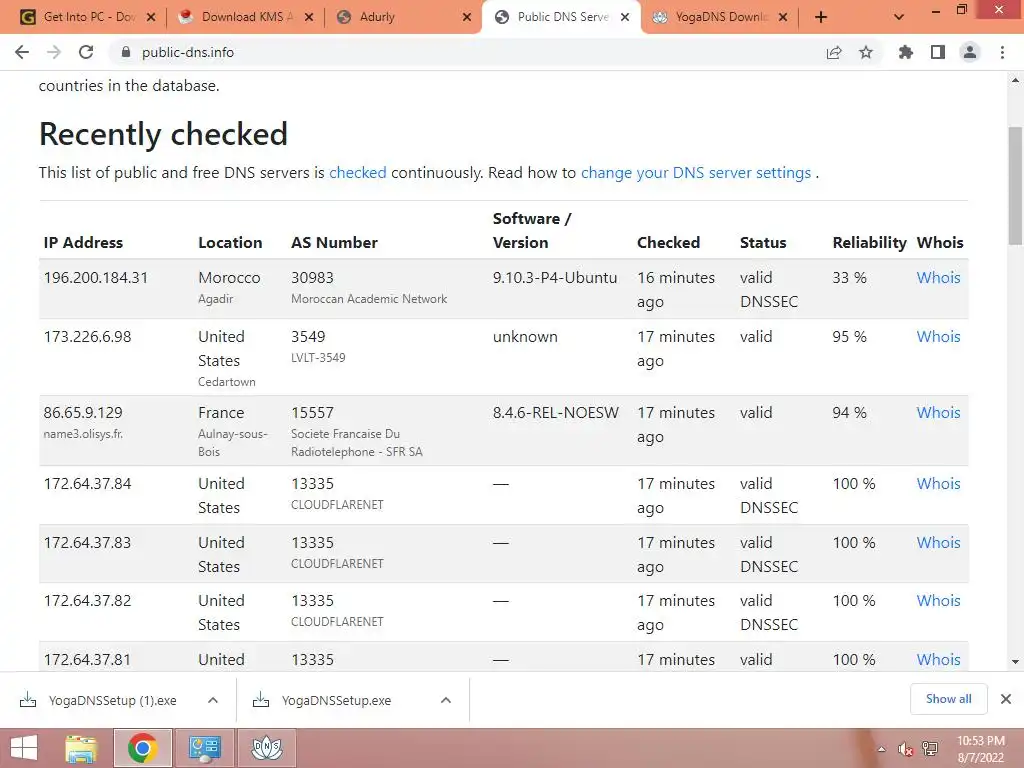View site security lock icon
Screen dimensions: 1024x768
(126, 52)
